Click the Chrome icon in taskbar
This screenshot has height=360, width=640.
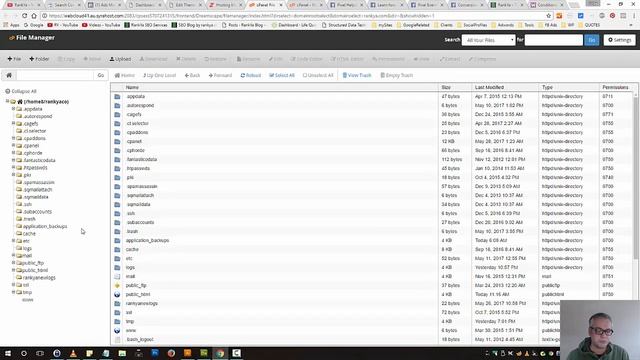[x=220, y=353]
